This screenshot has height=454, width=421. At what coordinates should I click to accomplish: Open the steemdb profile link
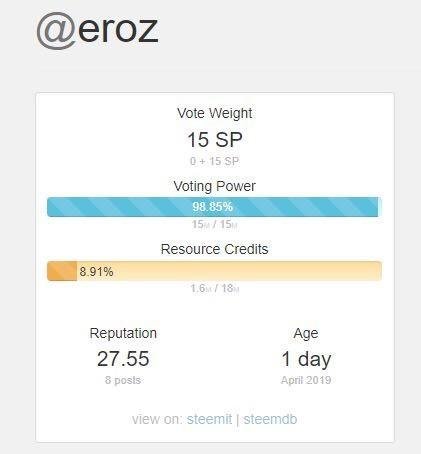[x=270, y=419]
